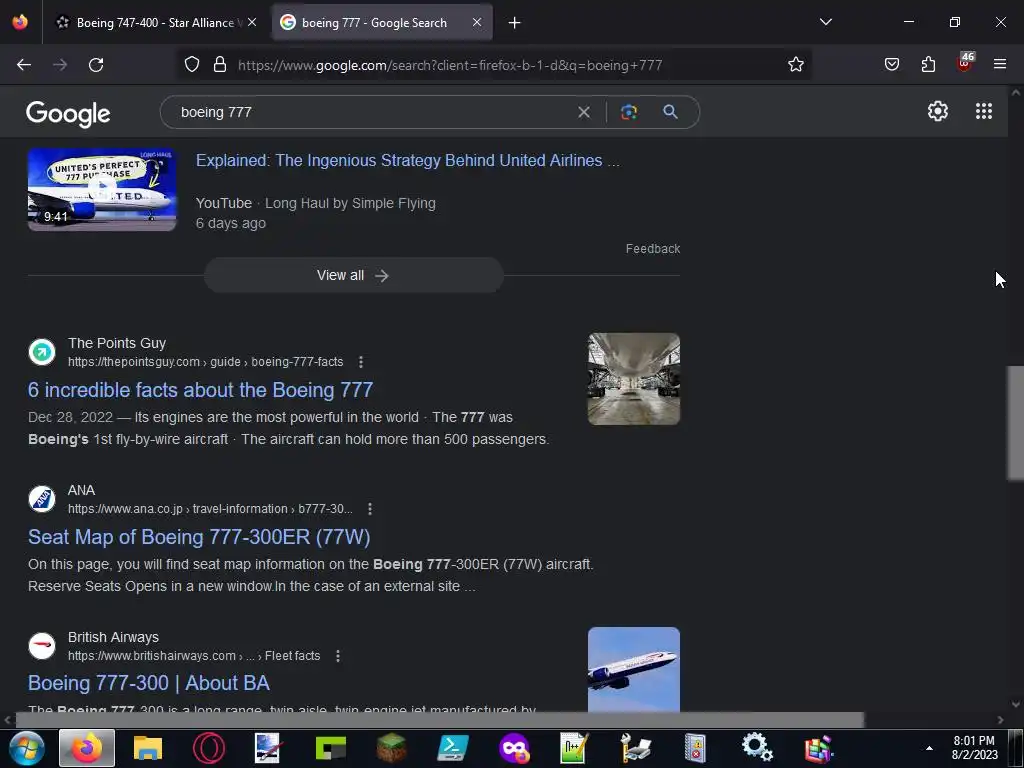Open Seat Map of Boeing 777-300ER link
1024x768 pixels.
coord(199,537)
